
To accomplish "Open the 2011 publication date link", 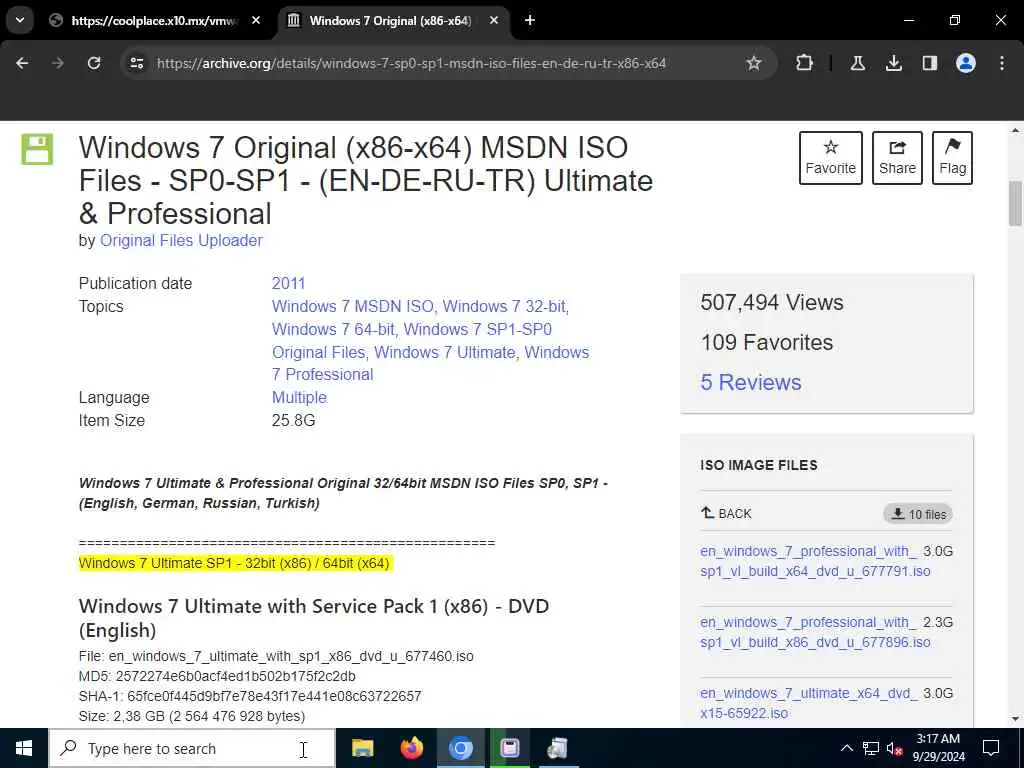I will (288, 283).
